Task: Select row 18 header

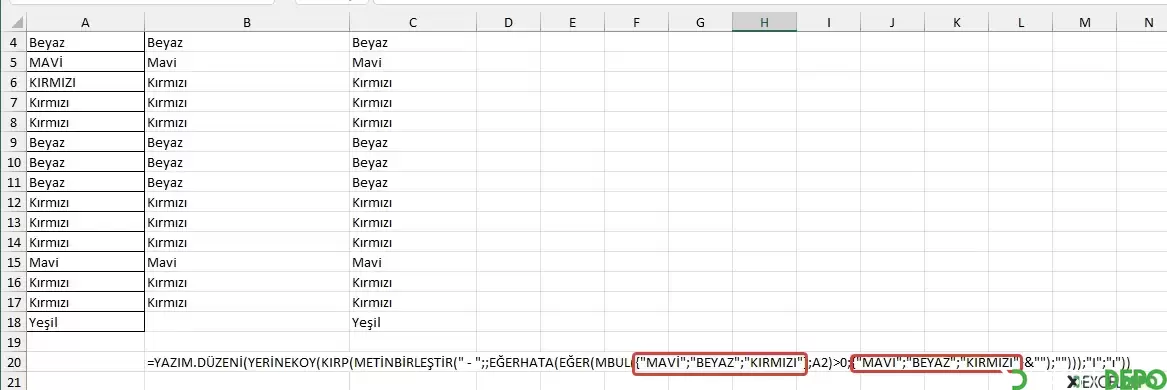Action: [x=13, y=322]
